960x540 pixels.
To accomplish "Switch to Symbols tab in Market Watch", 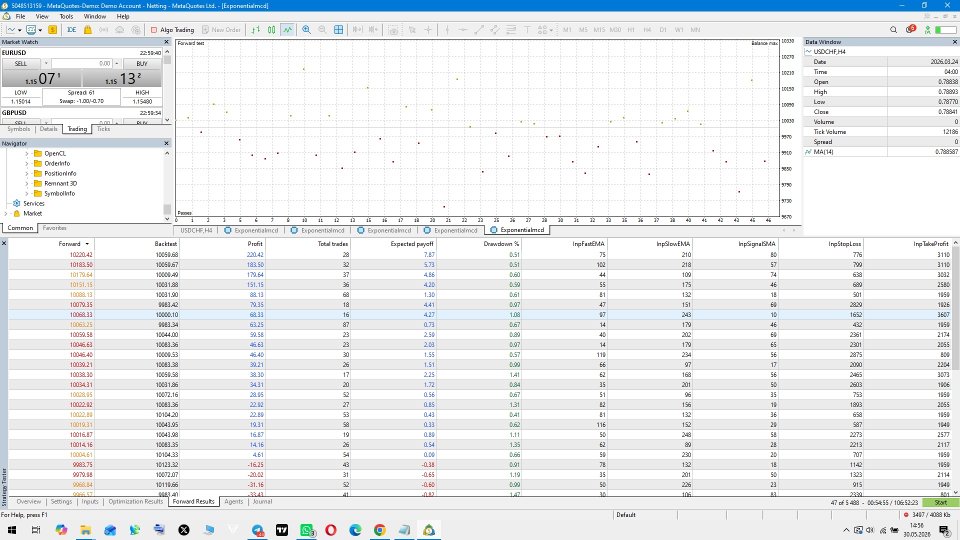I will [x=18, y=129].
